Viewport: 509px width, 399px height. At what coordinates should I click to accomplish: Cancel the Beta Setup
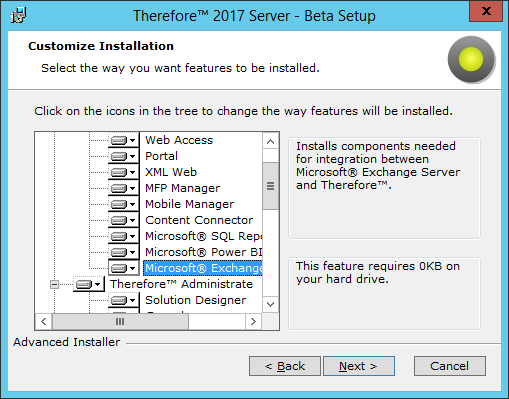pos(450,366)
